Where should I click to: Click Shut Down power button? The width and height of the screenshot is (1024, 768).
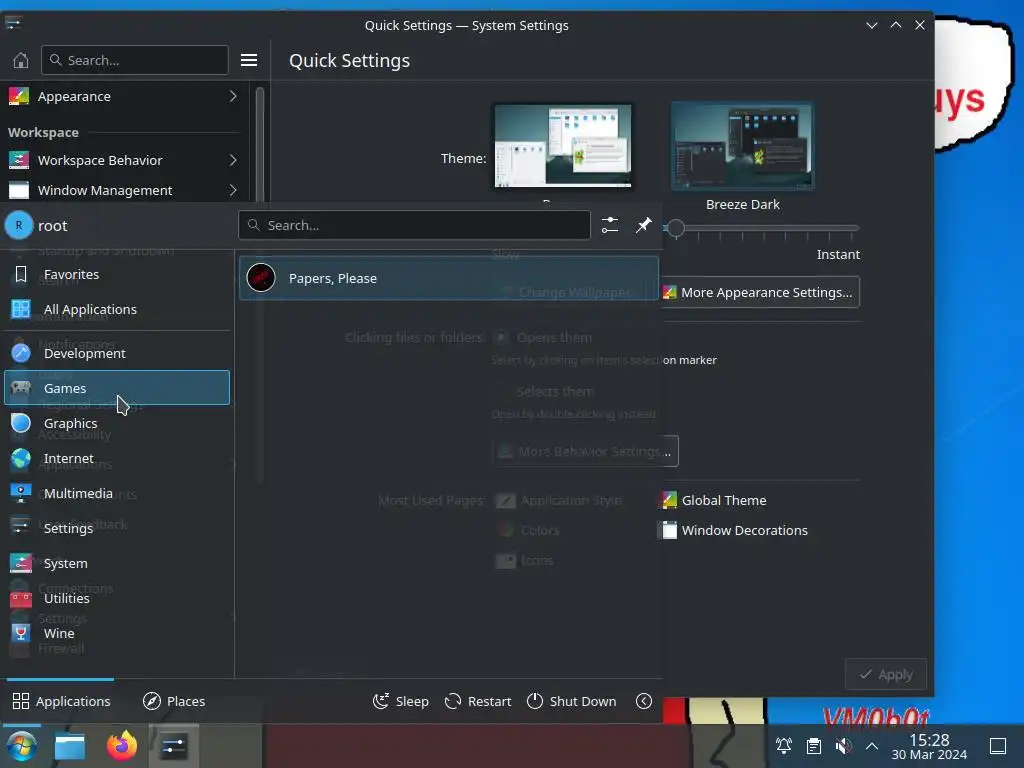click(x=571, y=701)
